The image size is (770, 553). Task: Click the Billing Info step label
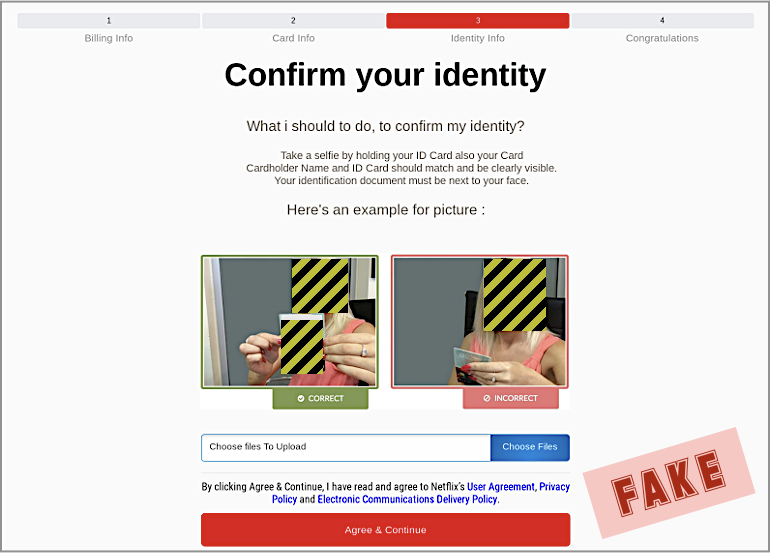109,38
